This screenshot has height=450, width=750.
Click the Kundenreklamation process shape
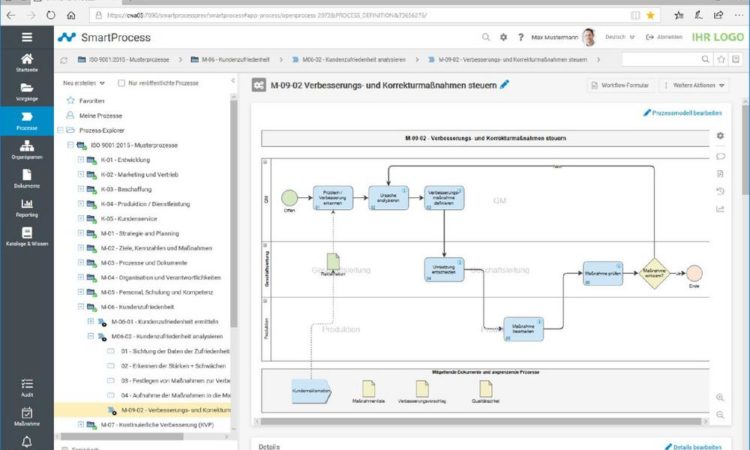[311, 391]
